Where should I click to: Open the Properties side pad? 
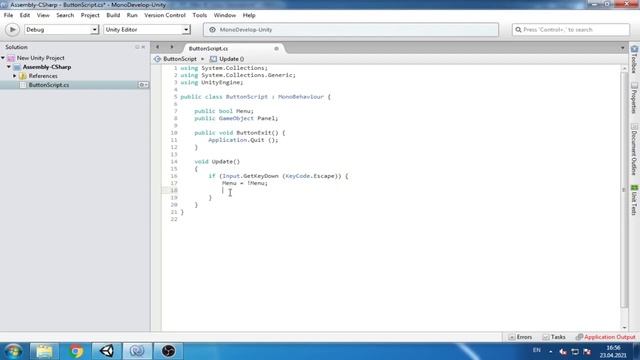tap(634, 98)
